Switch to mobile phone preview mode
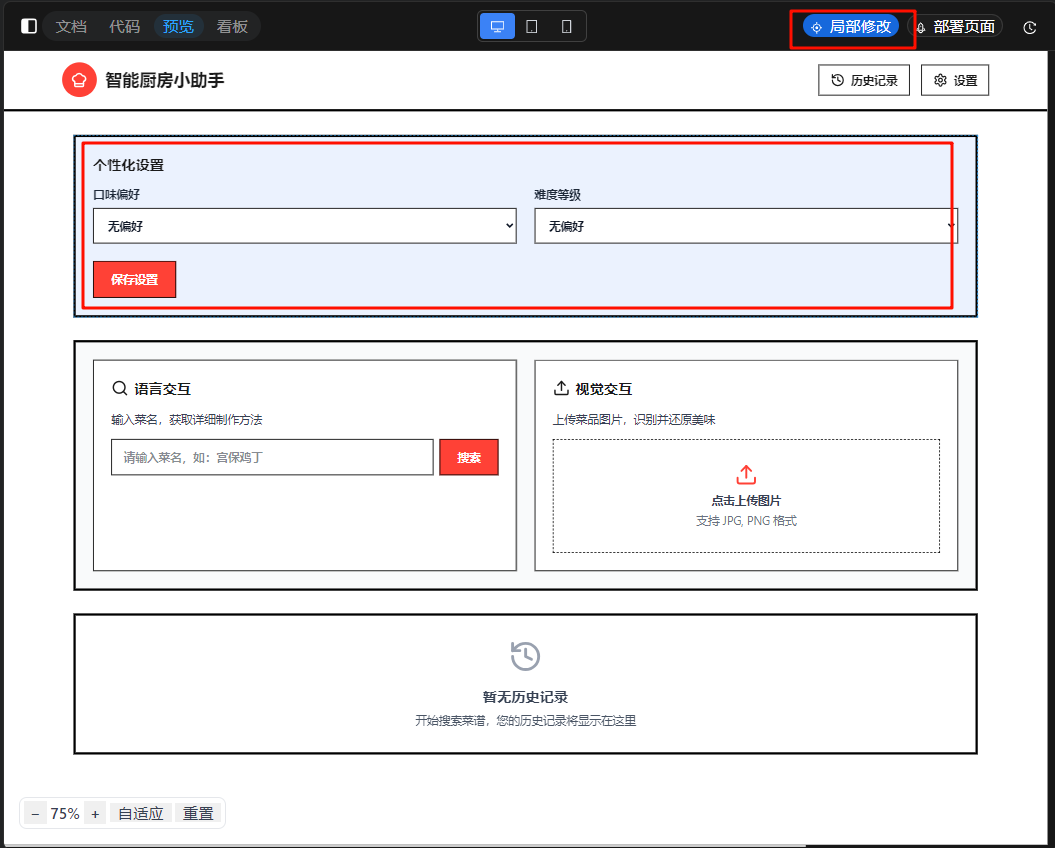1055x848 pixels. 567,26
